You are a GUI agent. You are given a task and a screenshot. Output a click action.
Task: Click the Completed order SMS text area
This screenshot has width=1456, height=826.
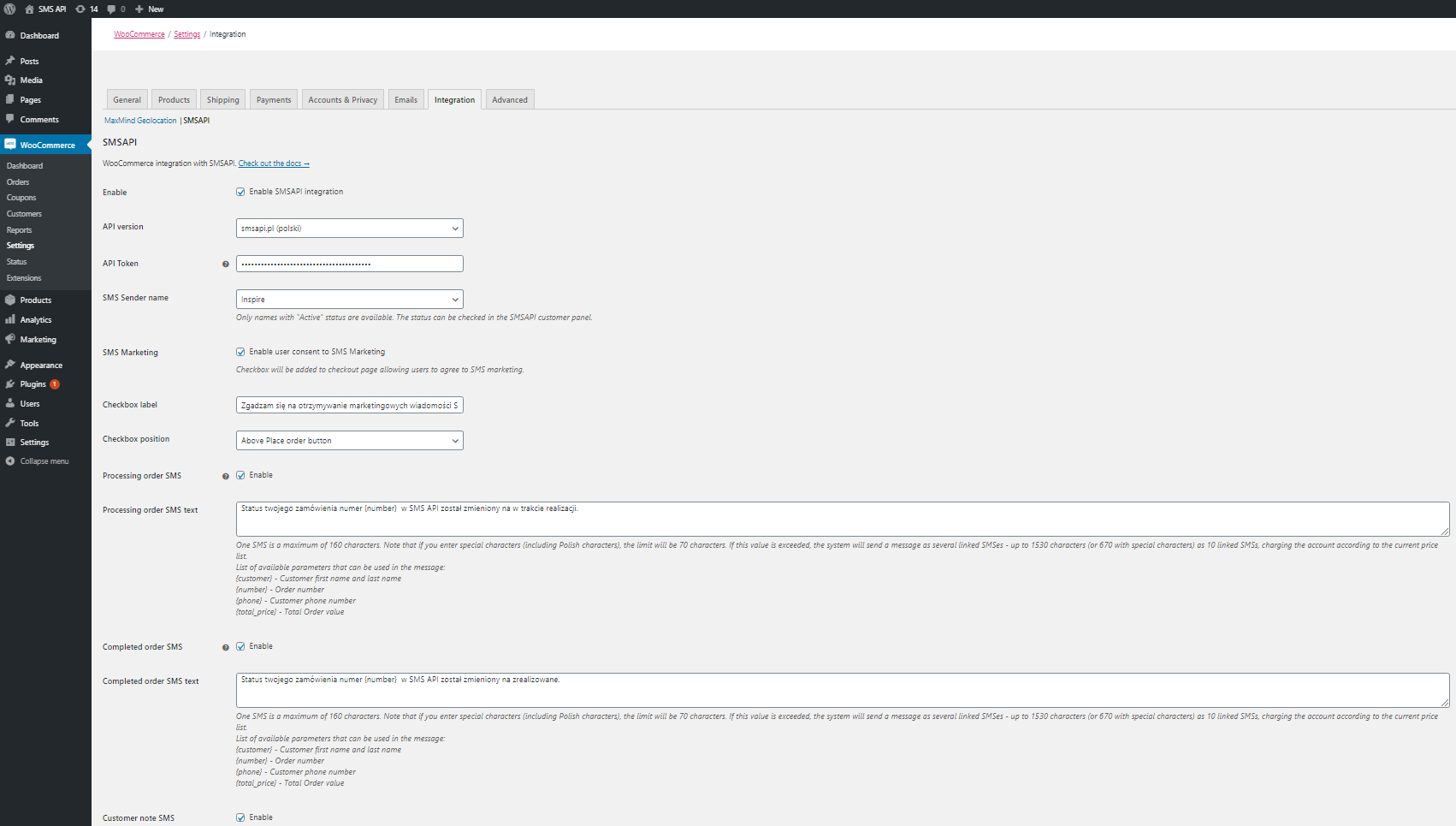(843, 690)
